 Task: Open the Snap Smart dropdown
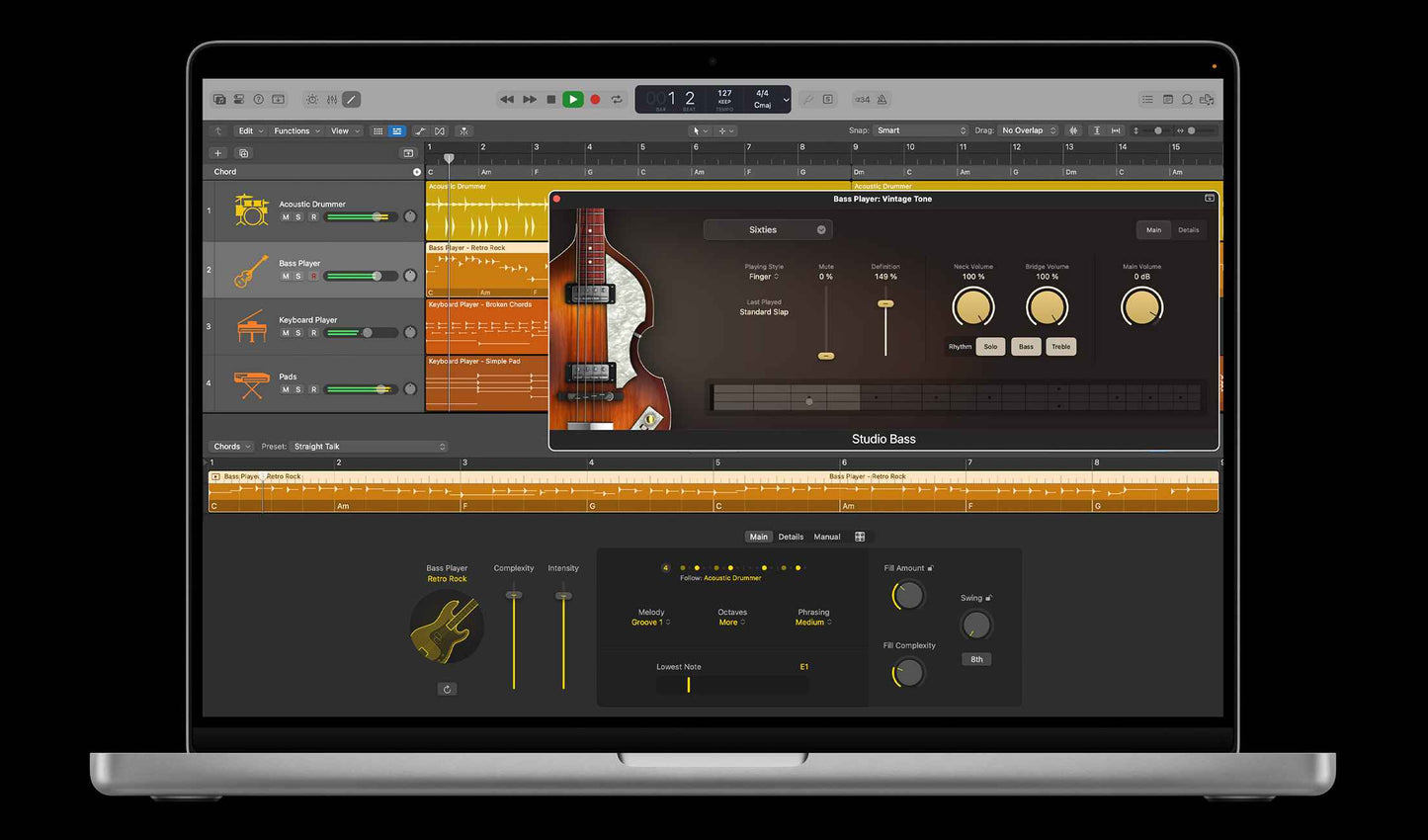[x=921, y=130]
